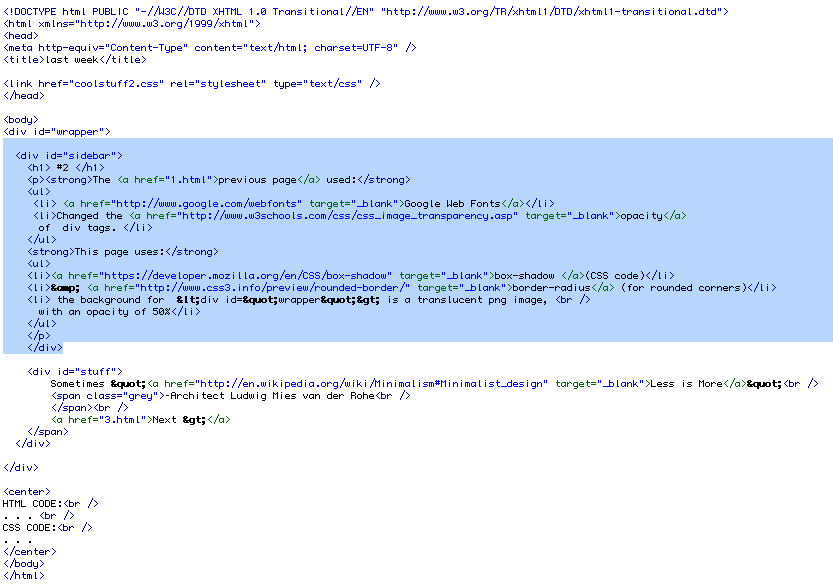This screenshot has height=584, width=833.
Task: Click the title 'last week' line
Action: (x=75, y=60)
